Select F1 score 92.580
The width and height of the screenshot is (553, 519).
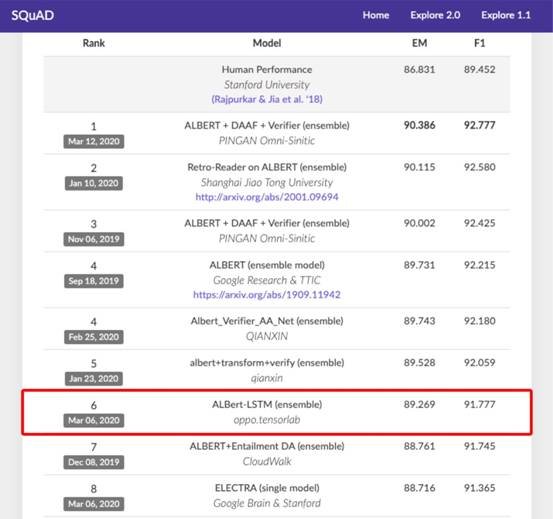[x=480, y=167]
